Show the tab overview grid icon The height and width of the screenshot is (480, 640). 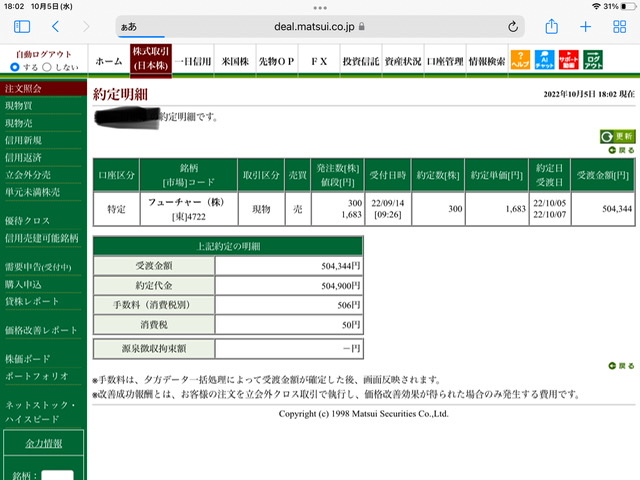click(x=620, y=27)
